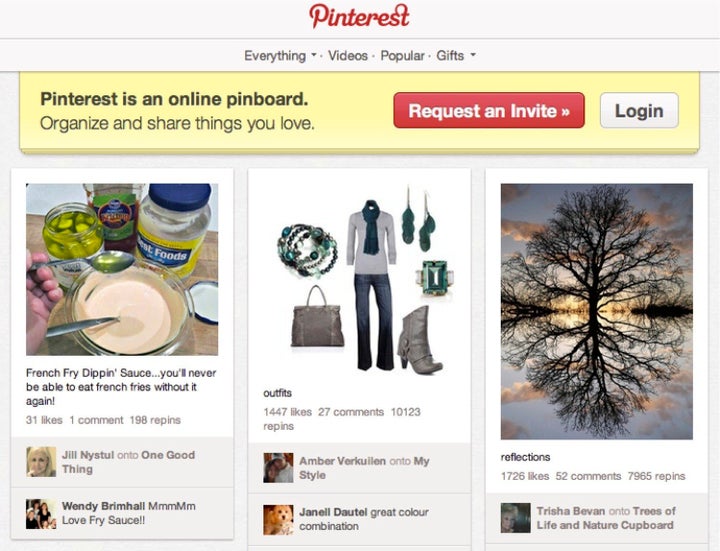Screen dimensions: 720x551
Task: Open Trees of Life and Nature Cupboard board
Action: [x=606, y=518]
